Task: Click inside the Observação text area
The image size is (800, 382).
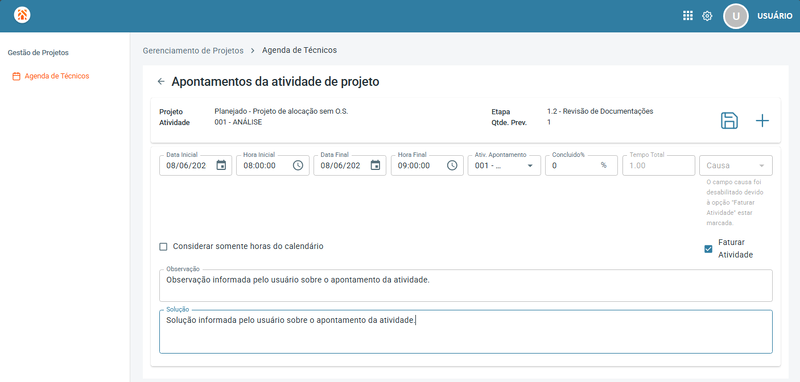Action: coord(466,286)
